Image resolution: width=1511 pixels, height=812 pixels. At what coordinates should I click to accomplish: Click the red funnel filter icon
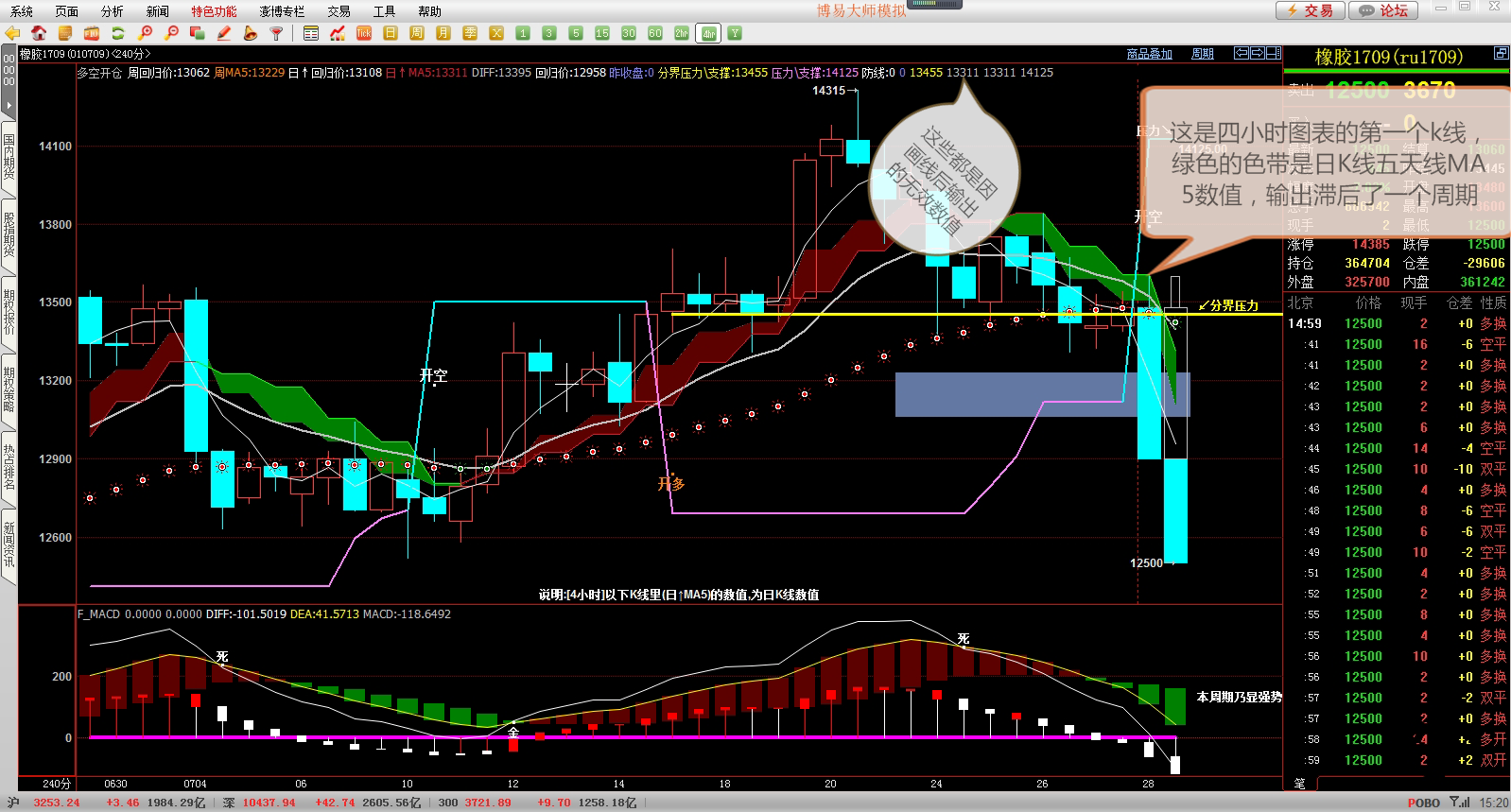[x=276, y=33]
